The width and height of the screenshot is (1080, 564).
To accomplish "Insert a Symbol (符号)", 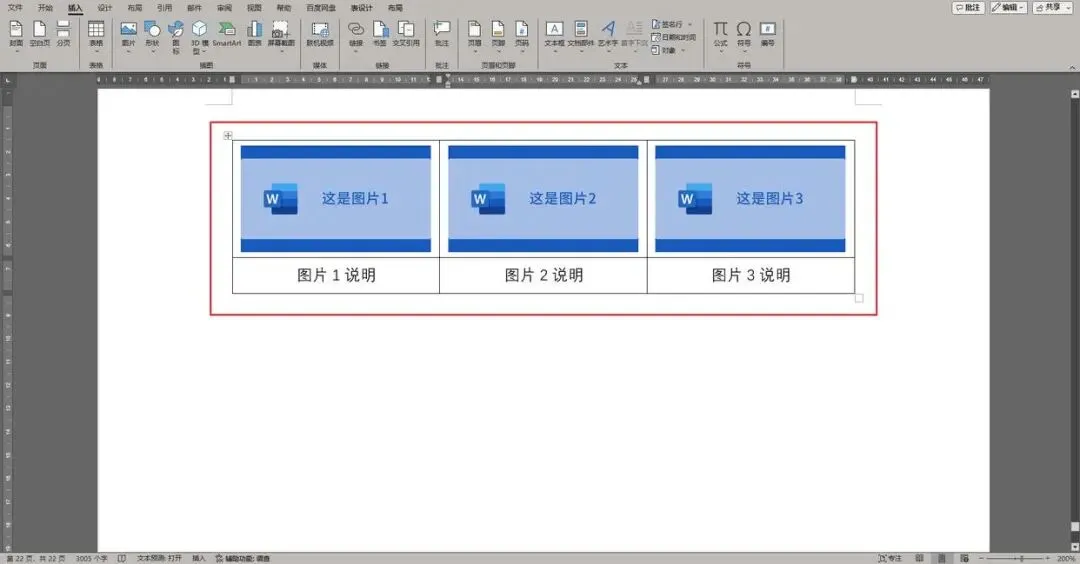I will (x=744, y=34).
